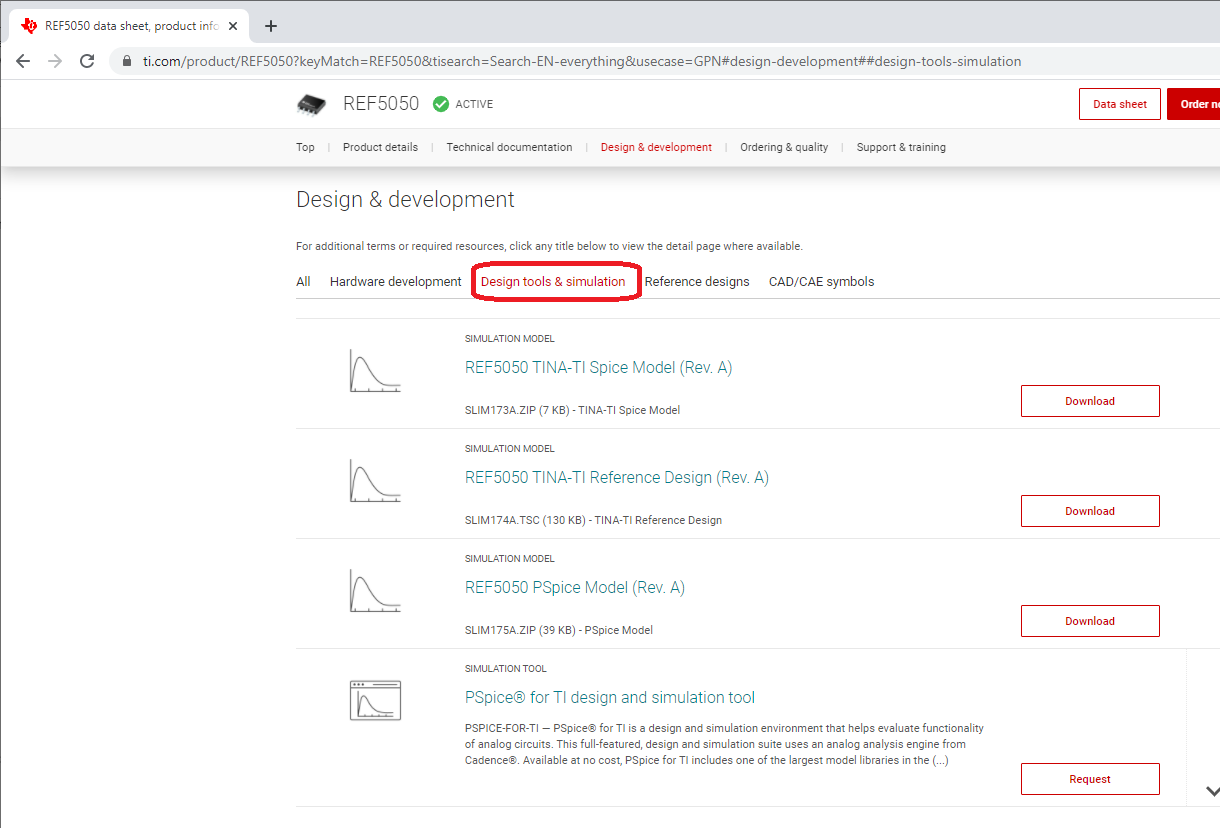Open the REF5050 TINA-TI Reference Design (Rev. A) link

(617, 478)
